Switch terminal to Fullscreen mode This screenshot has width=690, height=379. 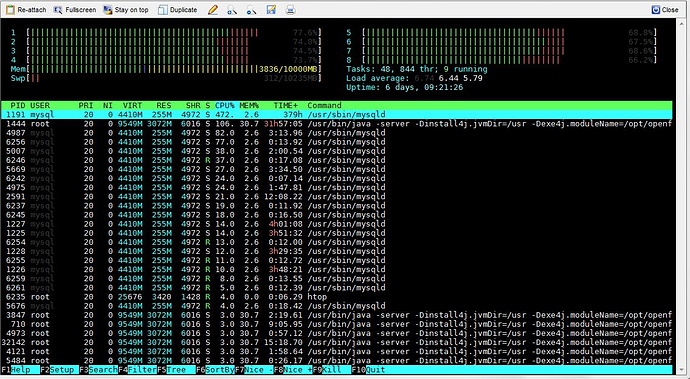coord(74,10)
